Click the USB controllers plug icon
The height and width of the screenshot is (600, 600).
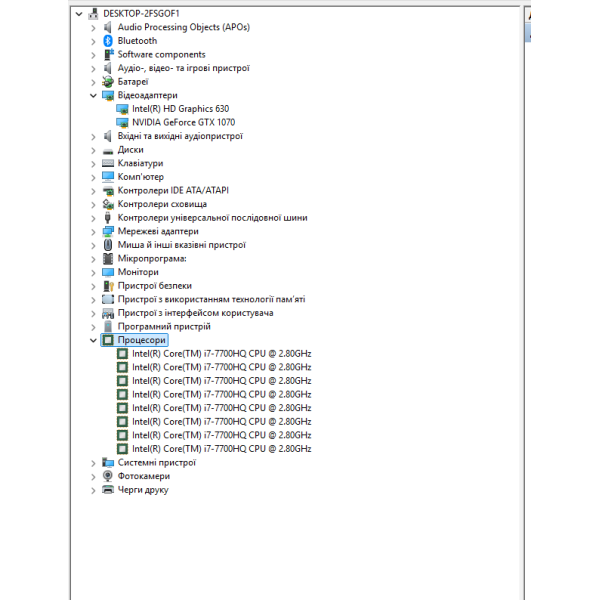pyautogui.click(x=108, y=218)
